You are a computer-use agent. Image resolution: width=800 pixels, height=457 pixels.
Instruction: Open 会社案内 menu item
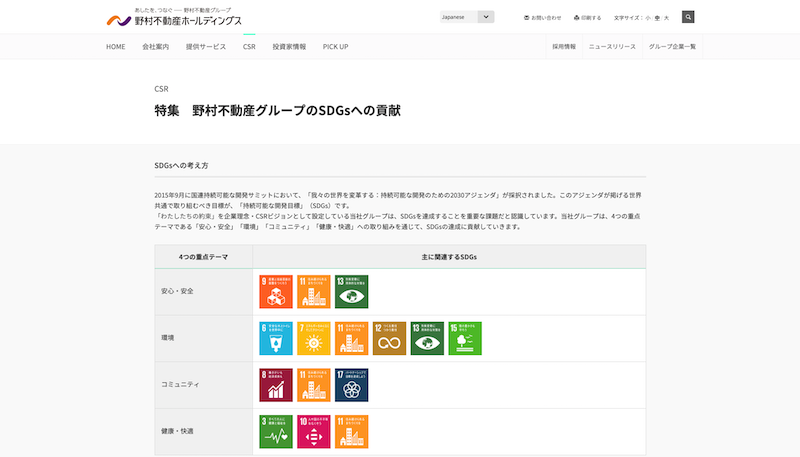(156, 46)
